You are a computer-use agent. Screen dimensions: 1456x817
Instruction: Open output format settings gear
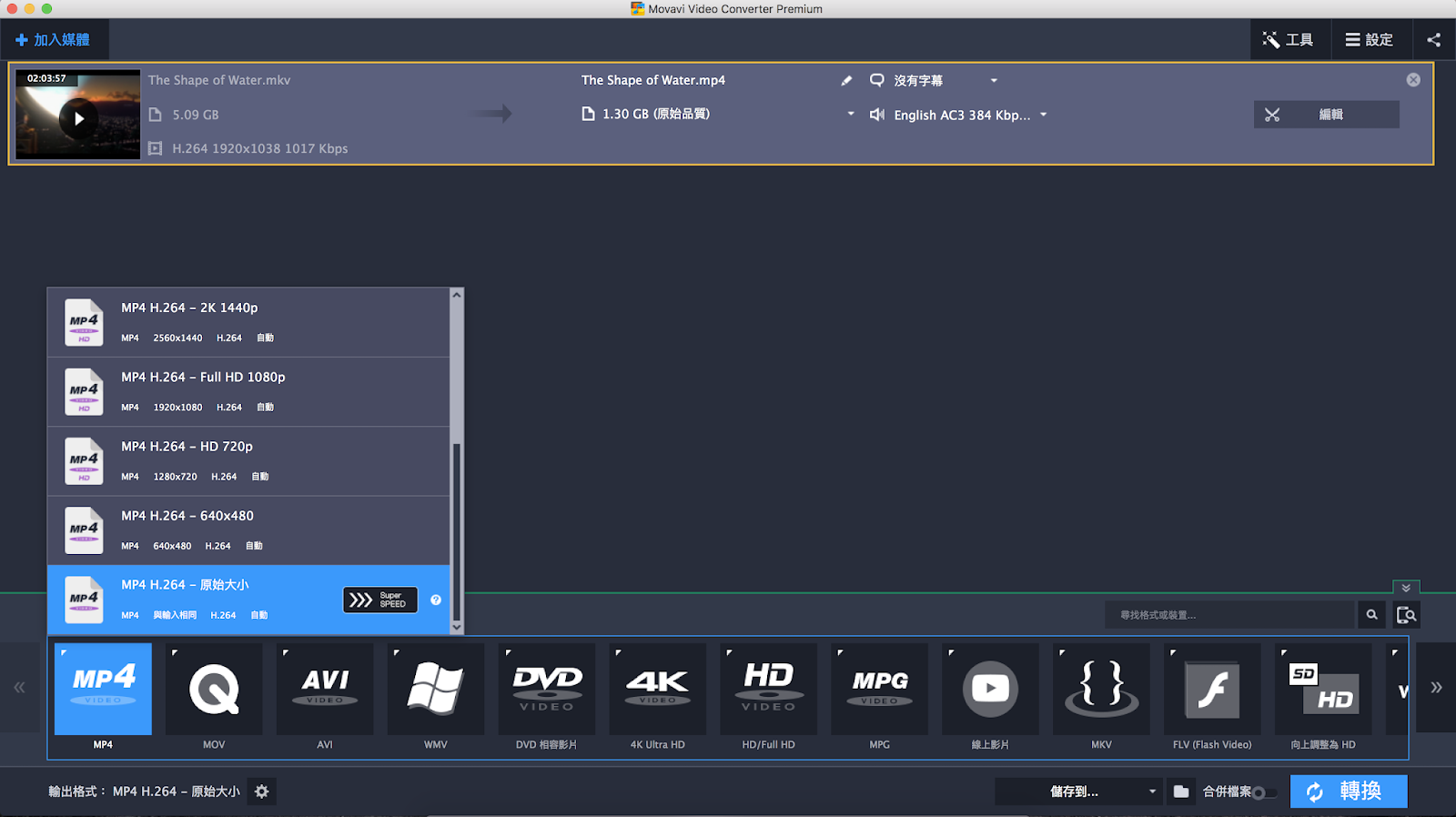[x=262, y=792]
